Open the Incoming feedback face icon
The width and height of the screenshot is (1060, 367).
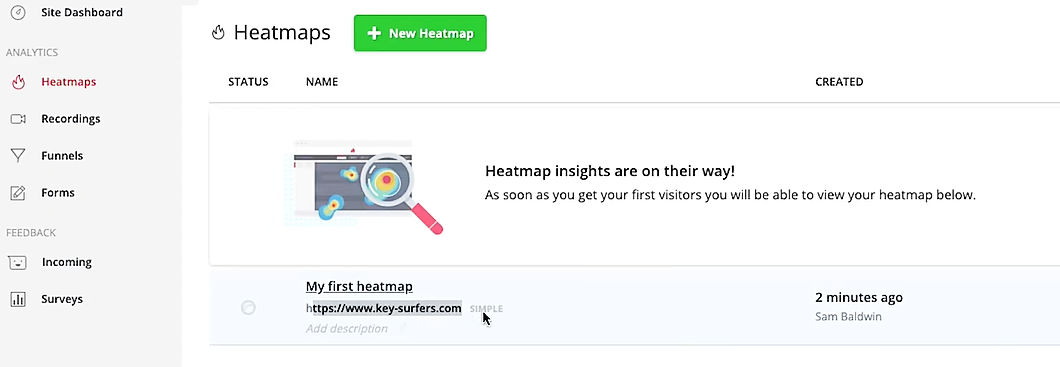pos(18,263)
